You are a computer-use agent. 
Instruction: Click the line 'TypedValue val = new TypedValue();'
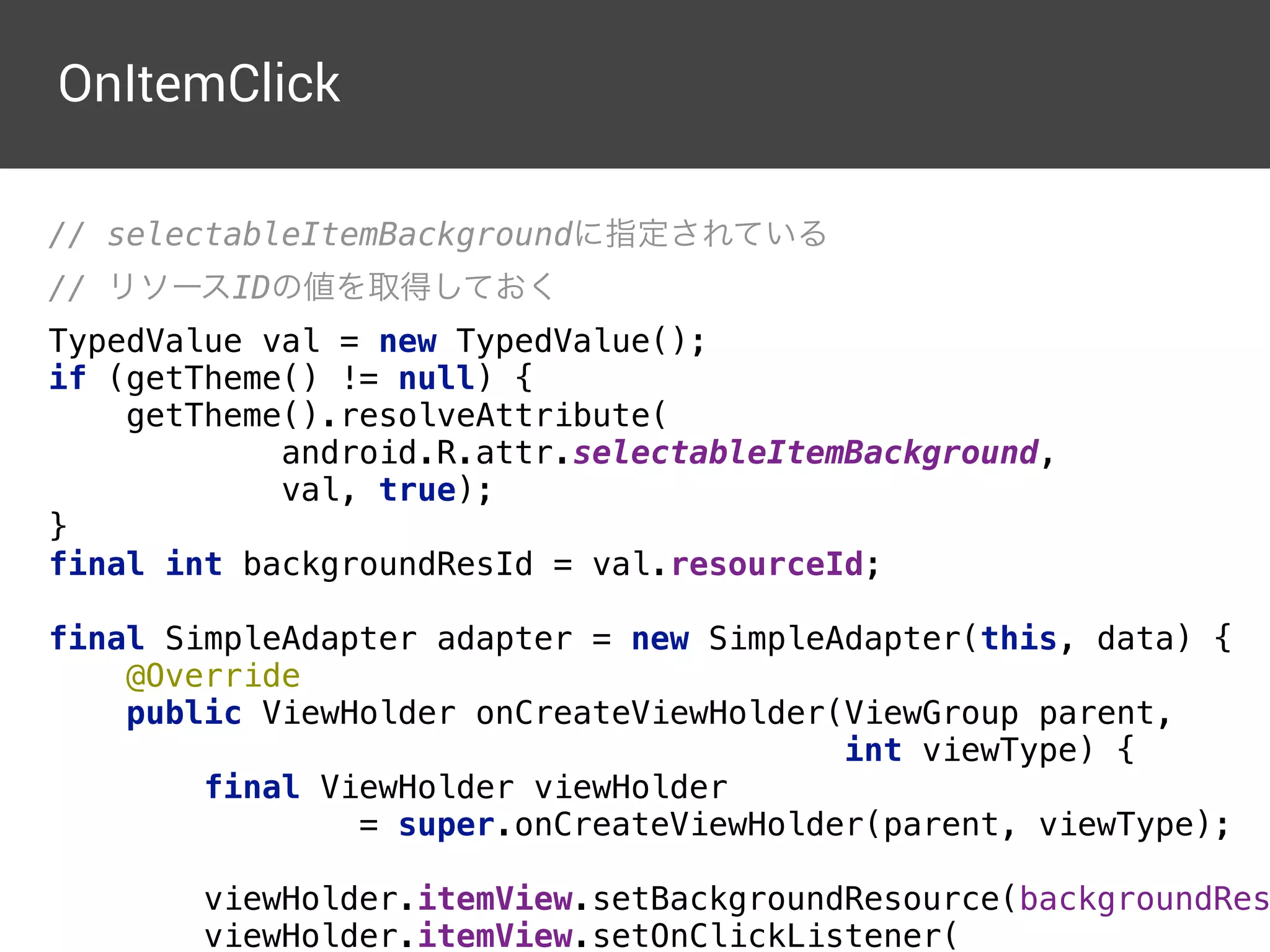coord(378,342)
